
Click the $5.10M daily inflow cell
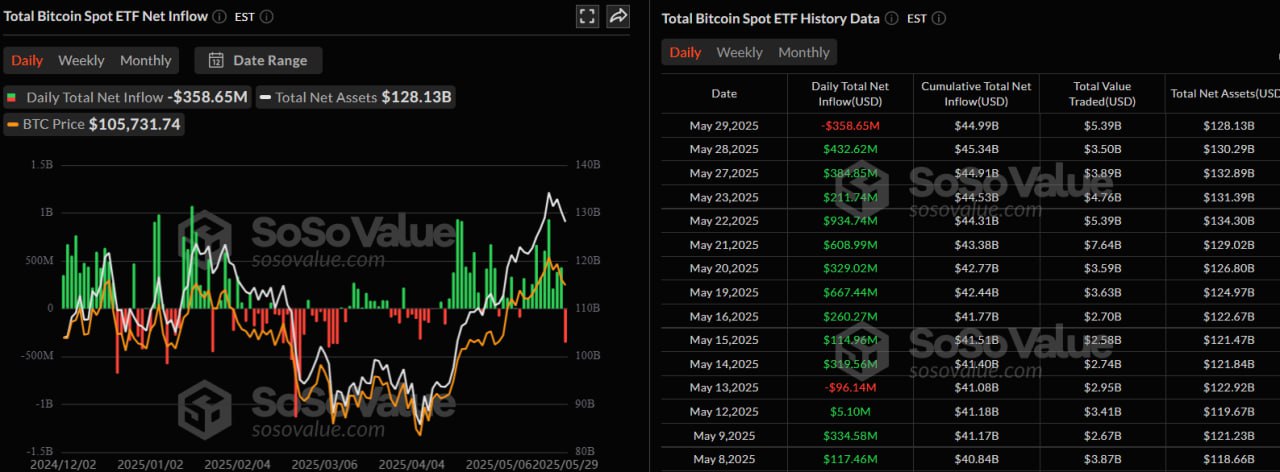[850, 411]
